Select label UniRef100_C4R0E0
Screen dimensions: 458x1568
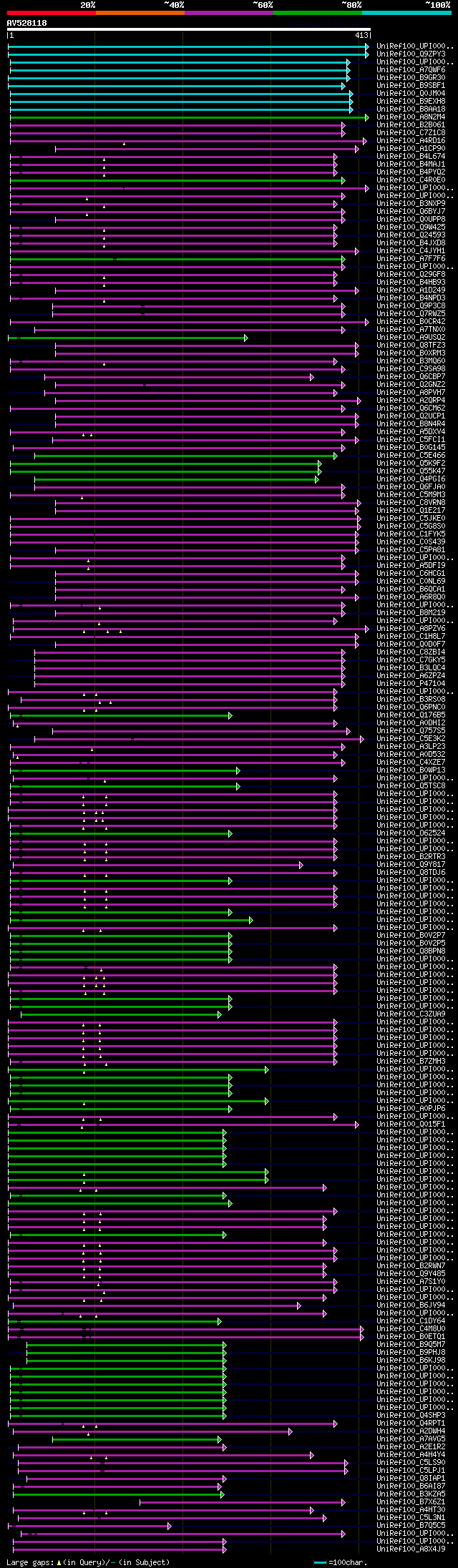[x=411, y=180]
